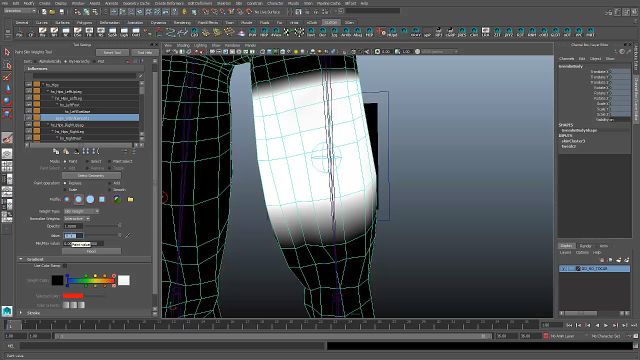Open viewport Lighting menu
This screenshot has width=640, height=360.
[x=200, y=46]
